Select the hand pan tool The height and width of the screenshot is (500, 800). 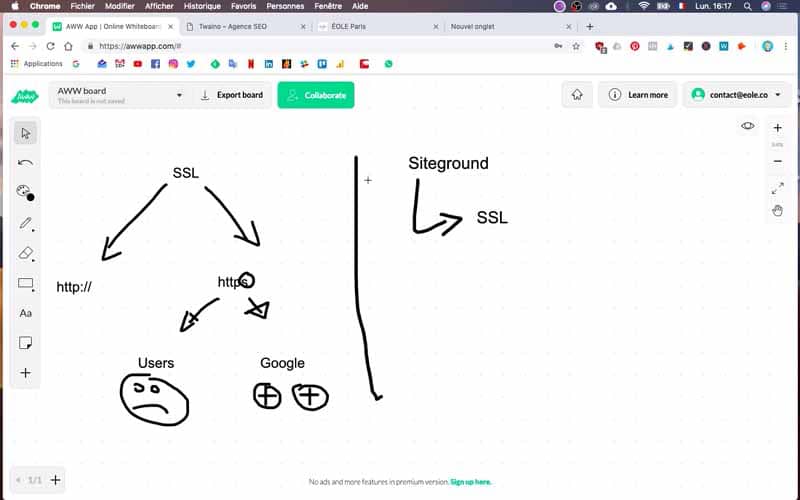tap(777, 210)
